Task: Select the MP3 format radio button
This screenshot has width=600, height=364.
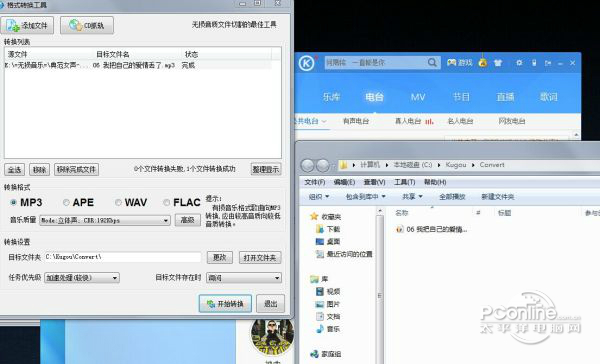Action: pos(13,202)
